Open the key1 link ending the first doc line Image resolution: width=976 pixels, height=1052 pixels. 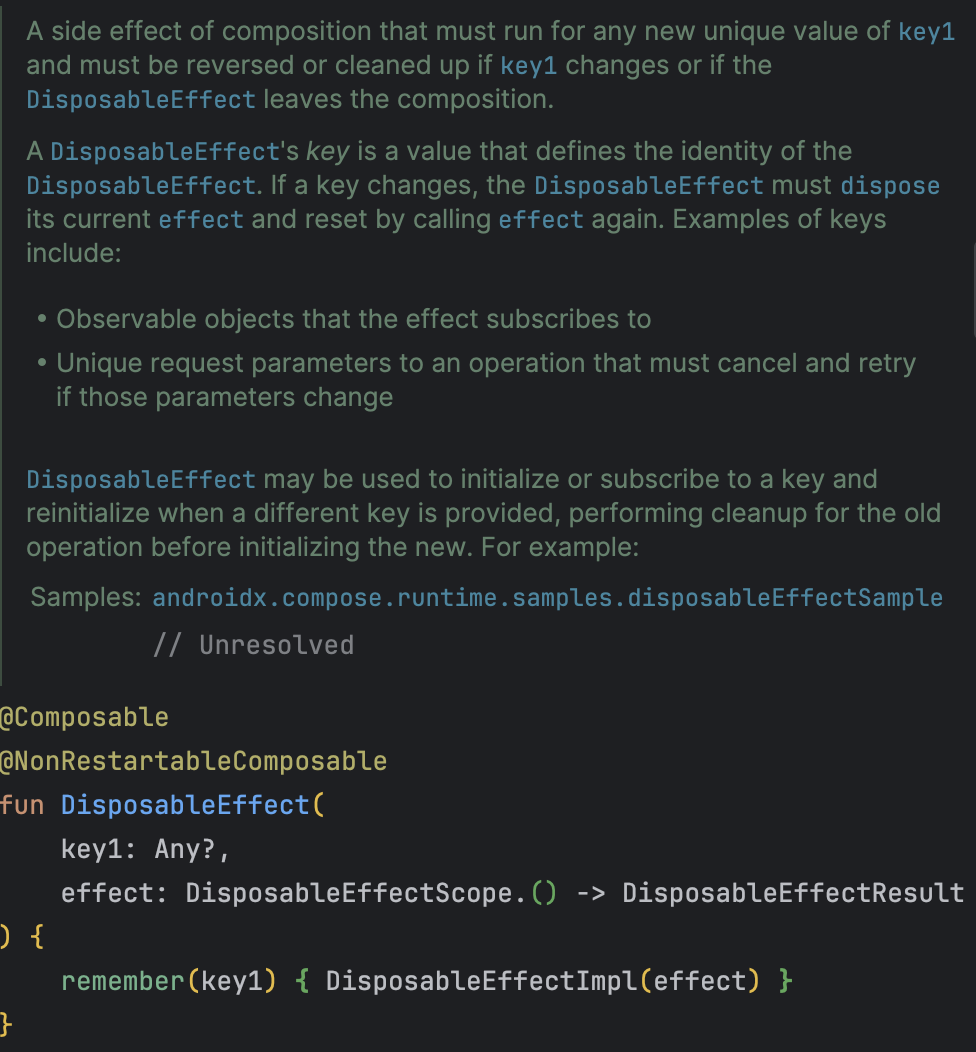(x=926, y=32)
